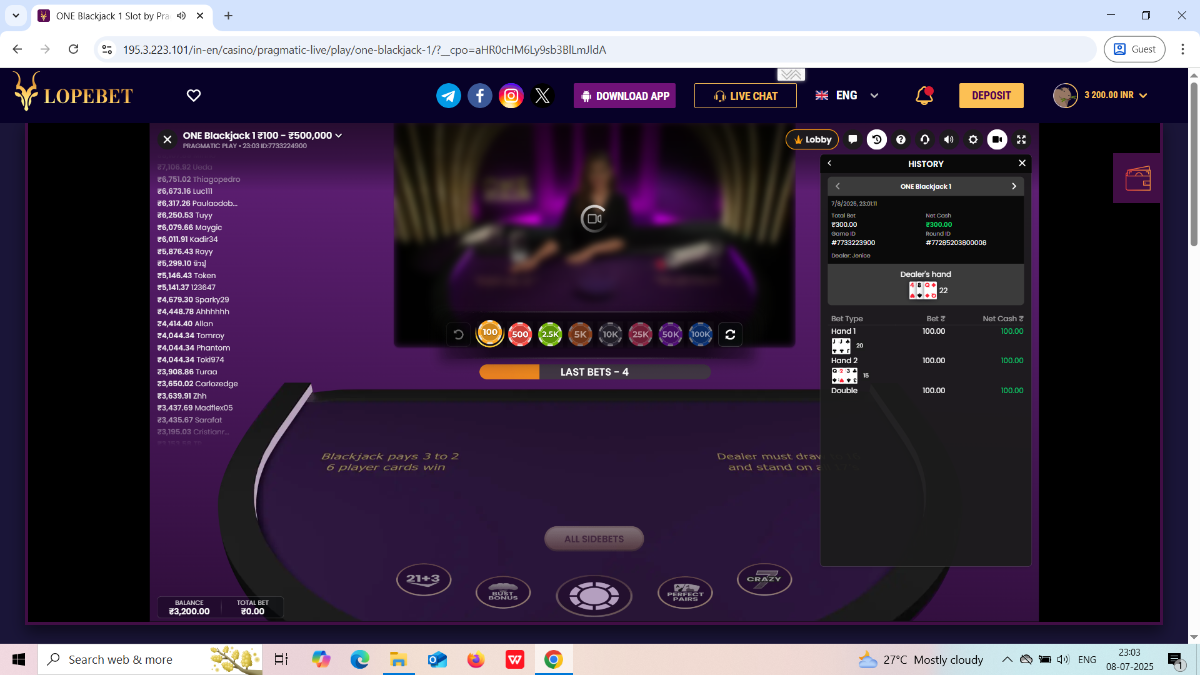
Task: Open the Instagram social link
Action: pos(511,96)
